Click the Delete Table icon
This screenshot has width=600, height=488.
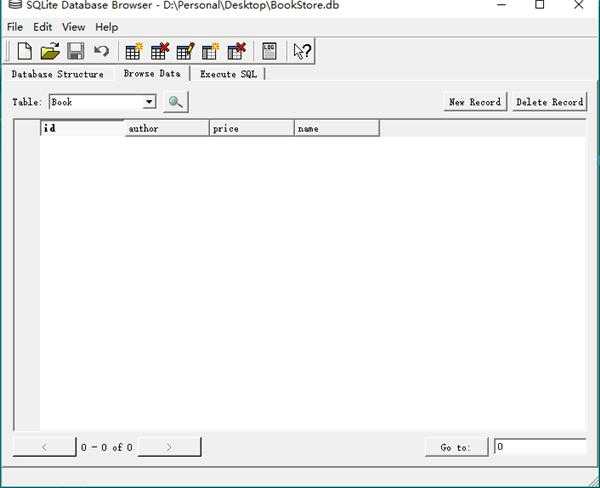pos(160,51)
